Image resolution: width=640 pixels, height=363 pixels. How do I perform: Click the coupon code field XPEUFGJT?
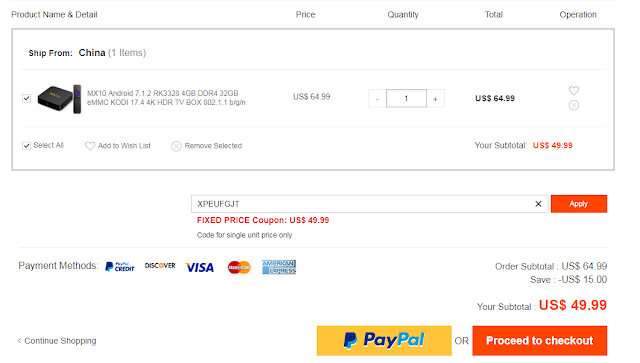(362, 204)
